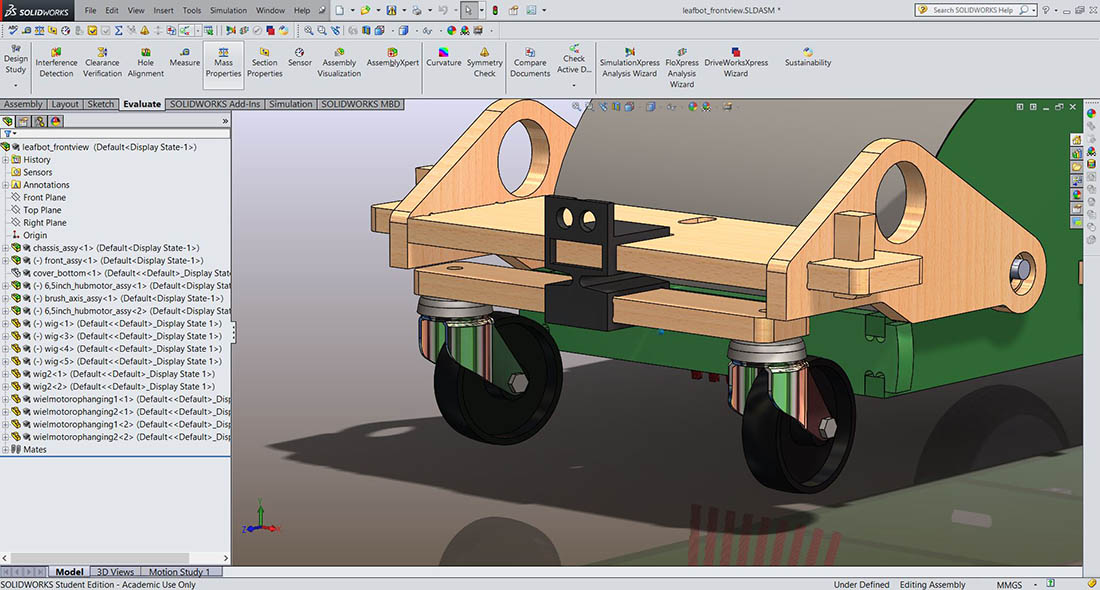
Task: Open the File menu
Action: point(90,11)
